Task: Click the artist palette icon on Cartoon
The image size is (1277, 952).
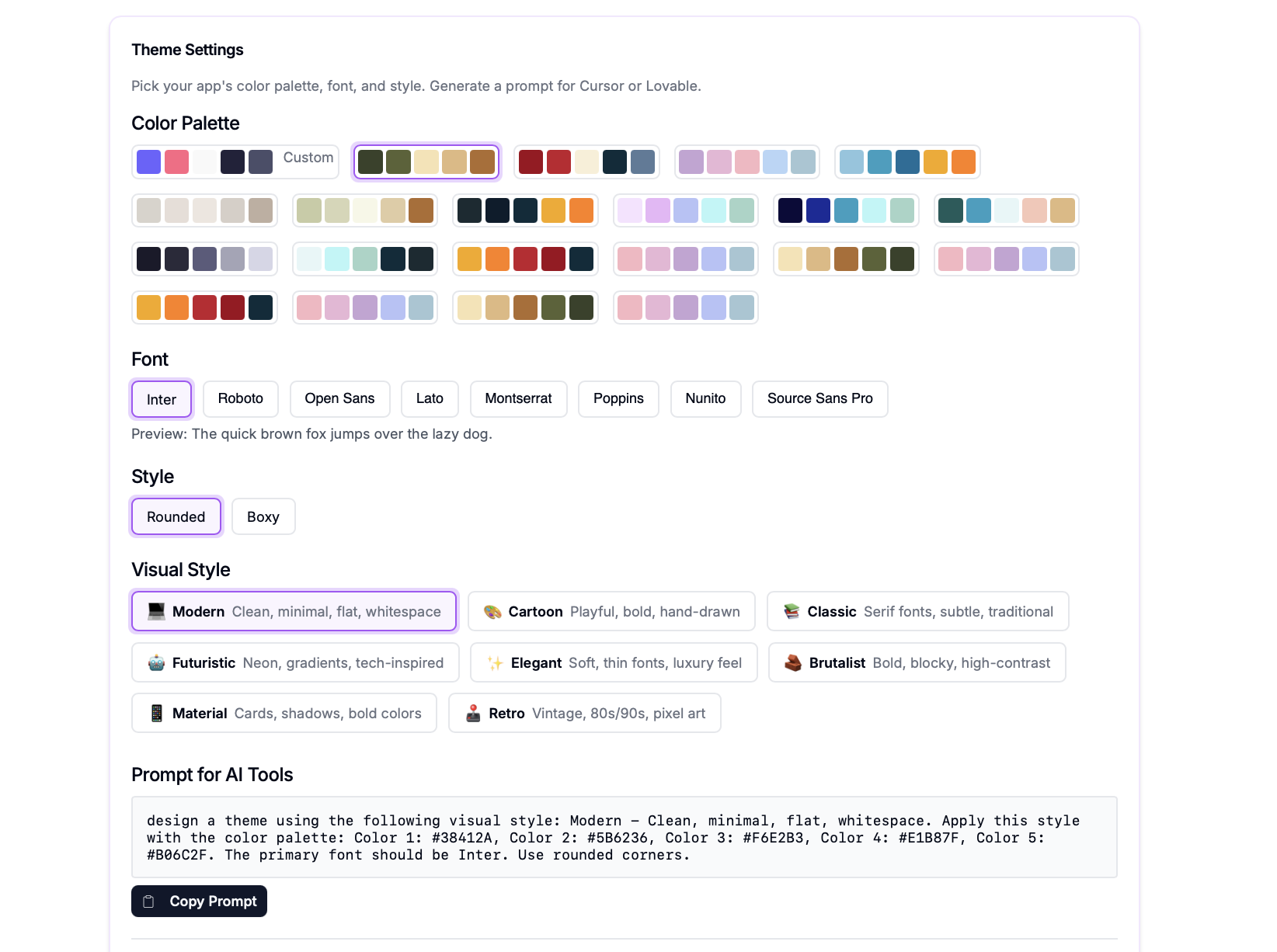Action: [492, 612]
